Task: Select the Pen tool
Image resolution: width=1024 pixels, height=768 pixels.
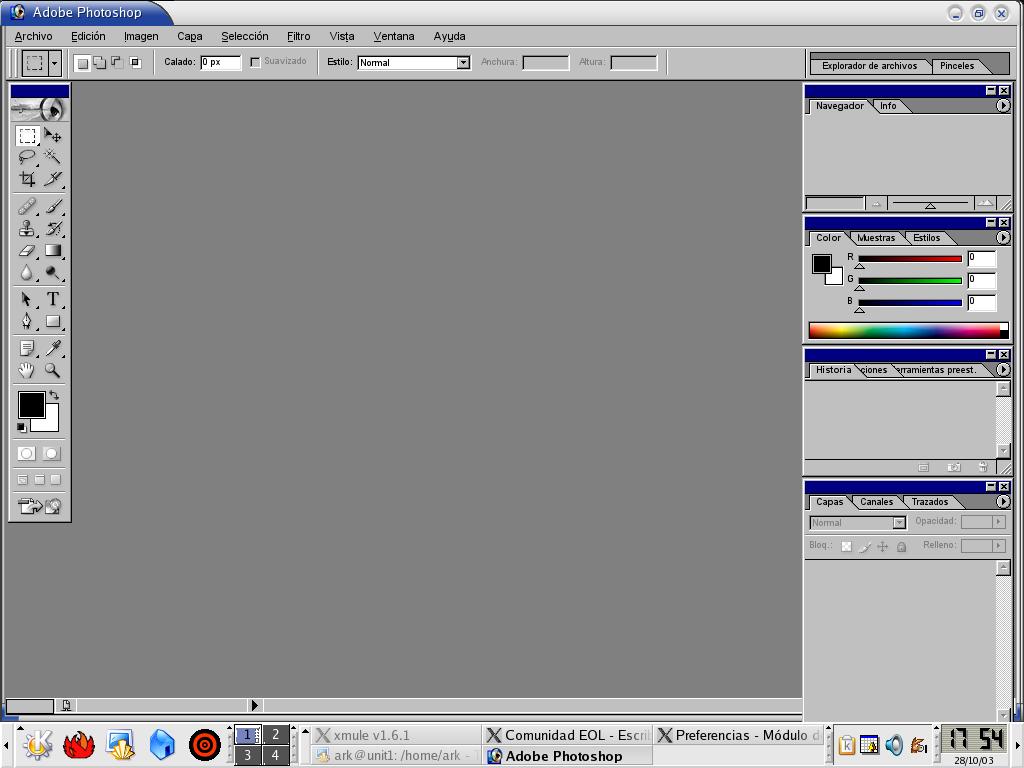Action: click(x=27, y=321)
